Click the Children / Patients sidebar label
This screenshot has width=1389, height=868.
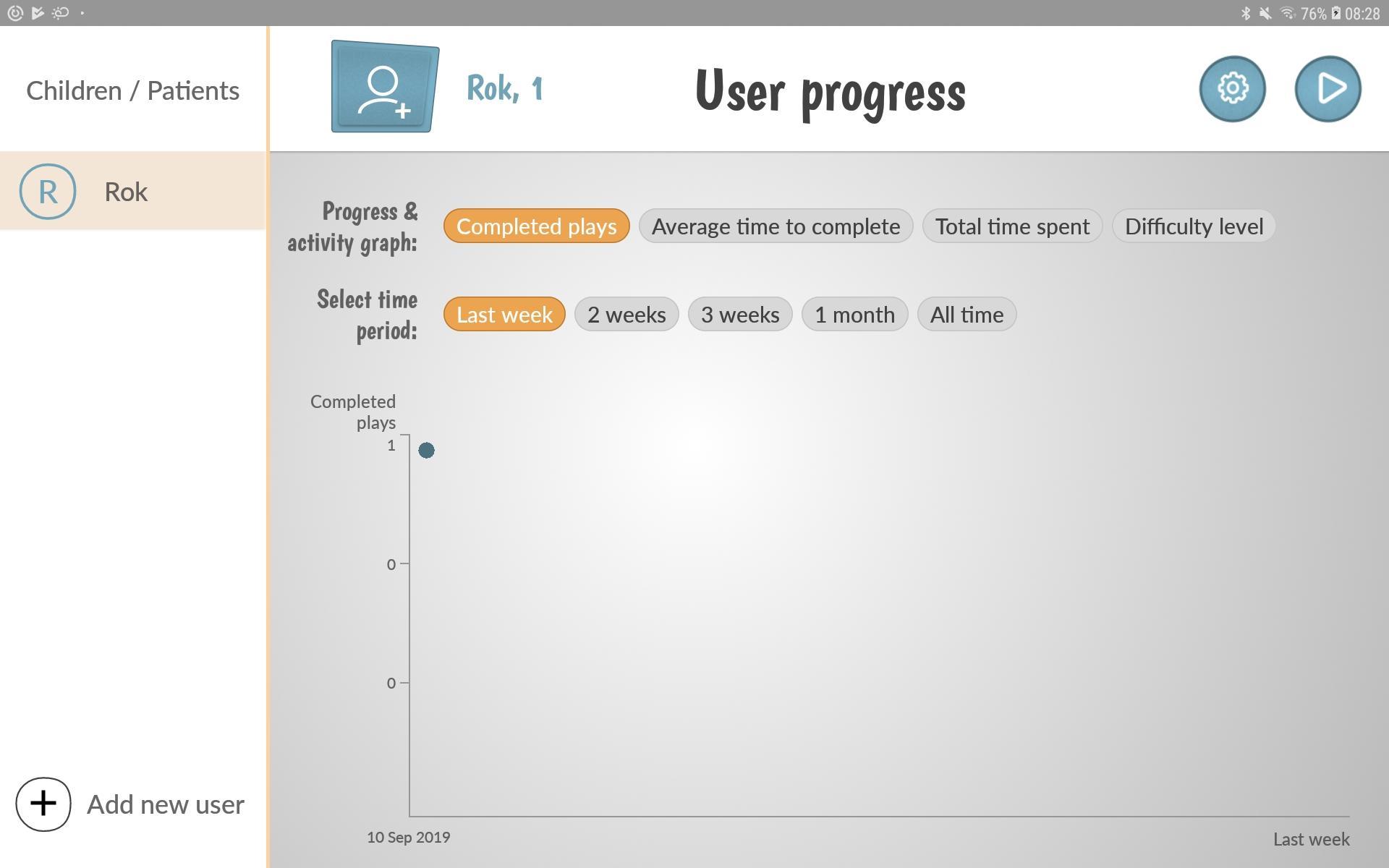pos(133,89)
